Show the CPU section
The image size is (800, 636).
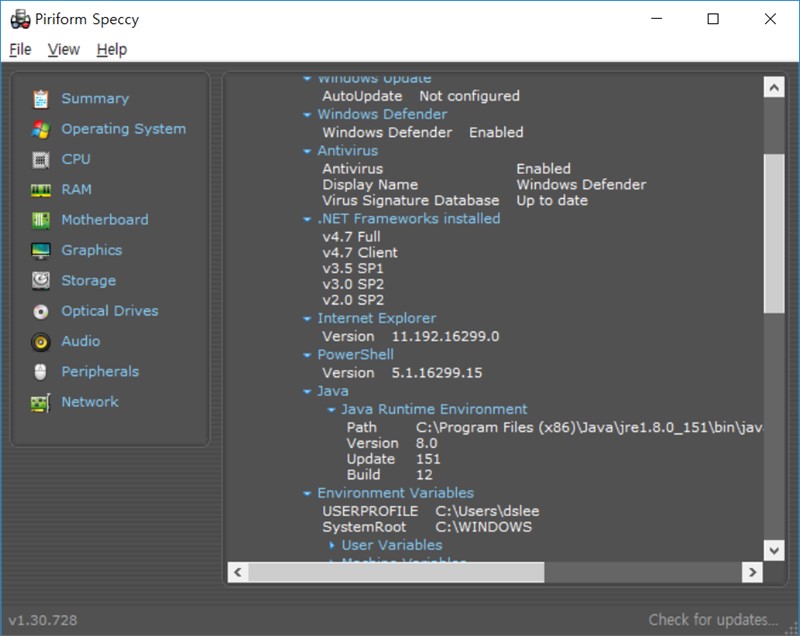click(76, 159)
